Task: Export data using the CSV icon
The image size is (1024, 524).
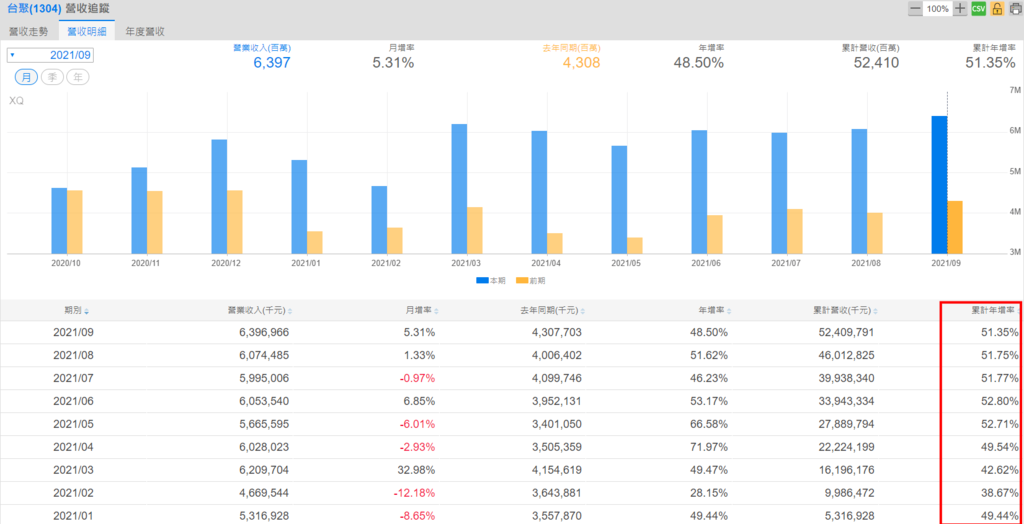Action: pyautogui.click(x=978, y=8)
